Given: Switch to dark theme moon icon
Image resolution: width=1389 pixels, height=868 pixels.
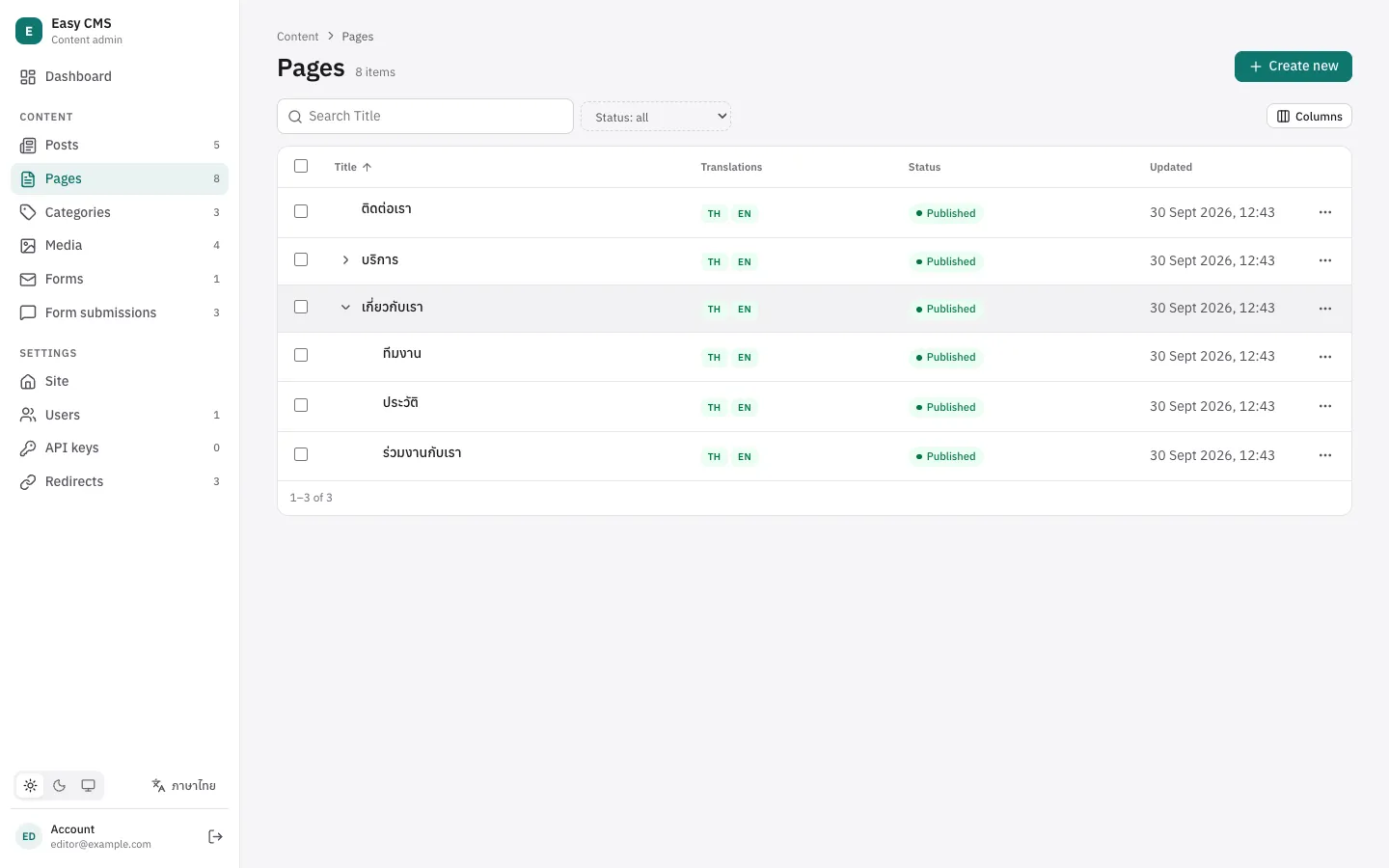Looking at the screenshot, I should [60, 785].
